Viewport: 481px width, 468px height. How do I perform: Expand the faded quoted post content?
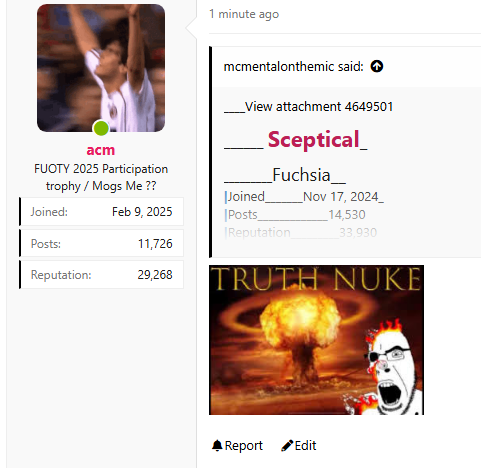301,232
